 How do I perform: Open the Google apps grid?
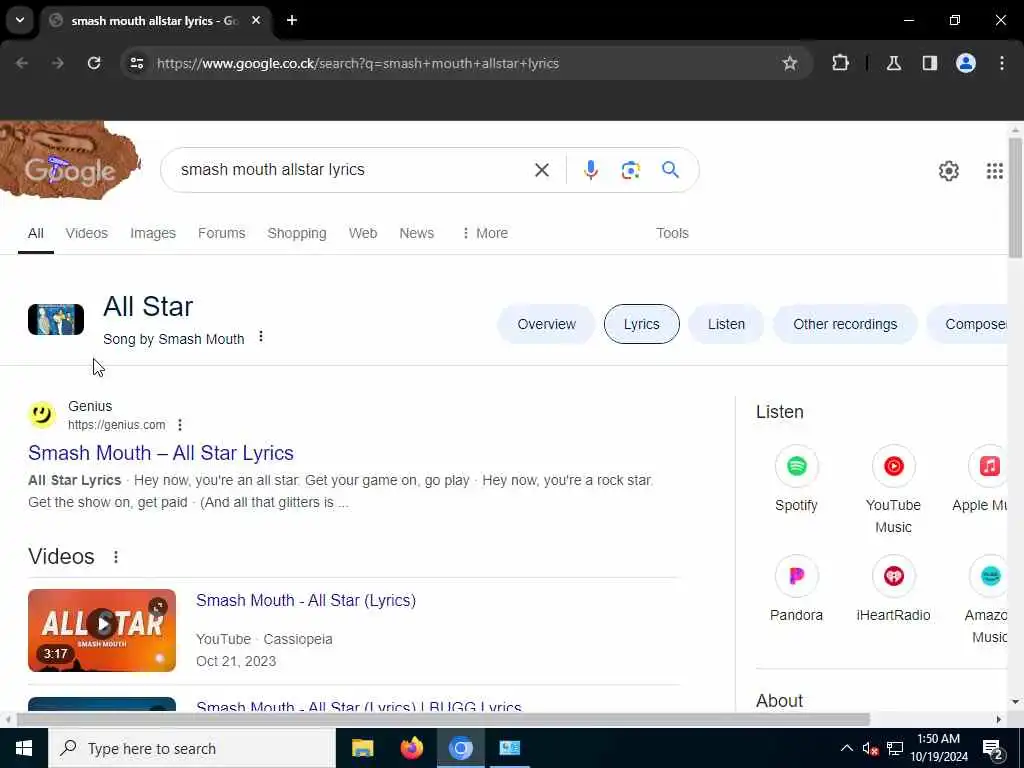(994, 171)
